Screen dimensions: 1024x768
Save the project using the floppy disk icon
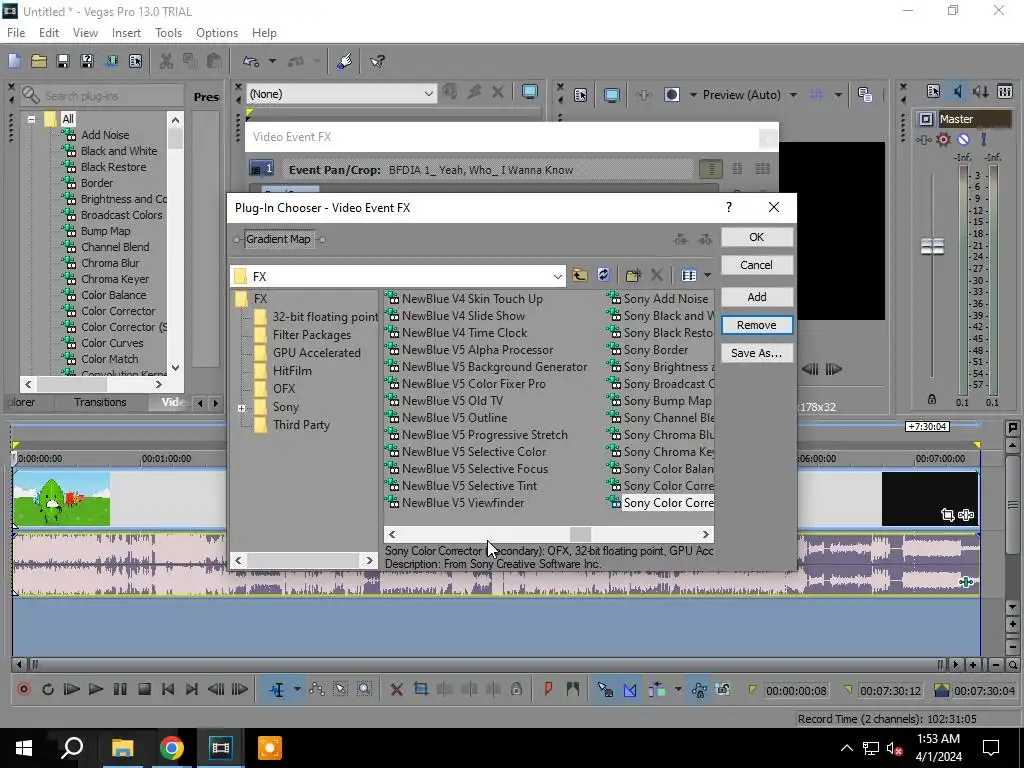tap(63, 61)
